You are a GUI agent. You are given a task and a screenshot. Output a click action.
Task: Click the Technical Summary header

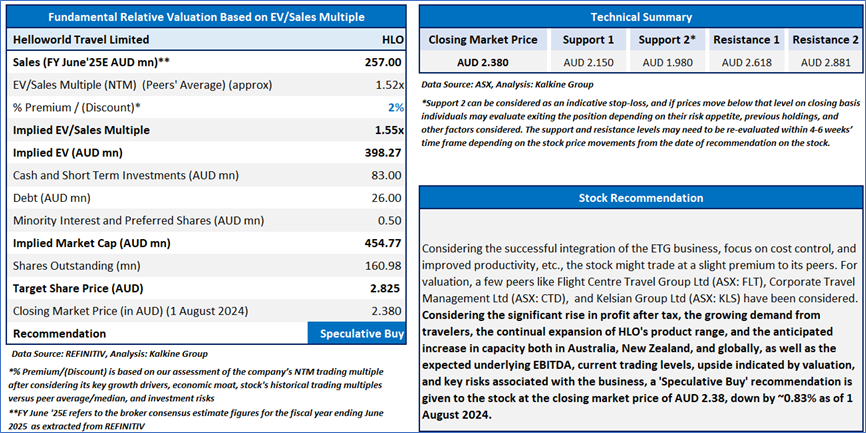point(641,17)
